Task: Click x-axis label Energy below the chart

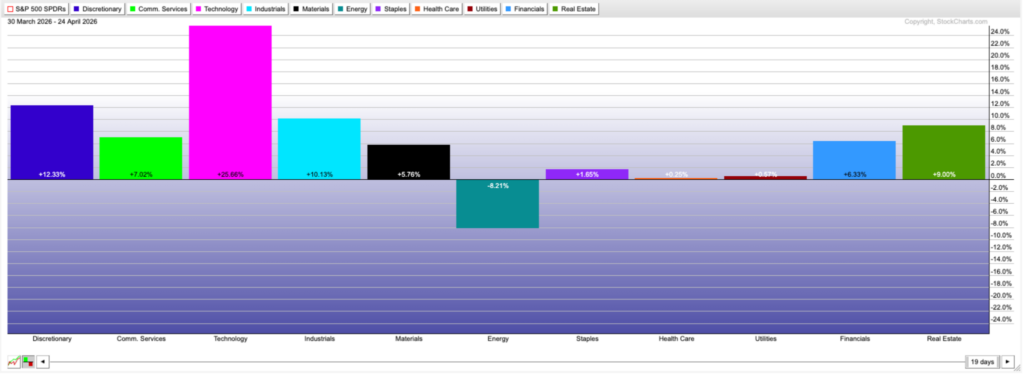Action: 498,338
